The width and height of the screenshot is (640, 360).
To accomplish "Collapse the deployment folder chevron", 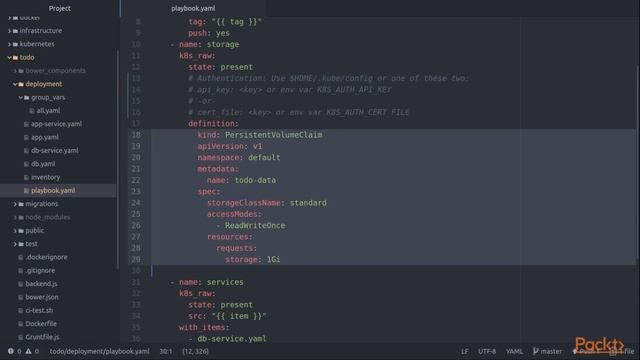I will tap(15, 84).
